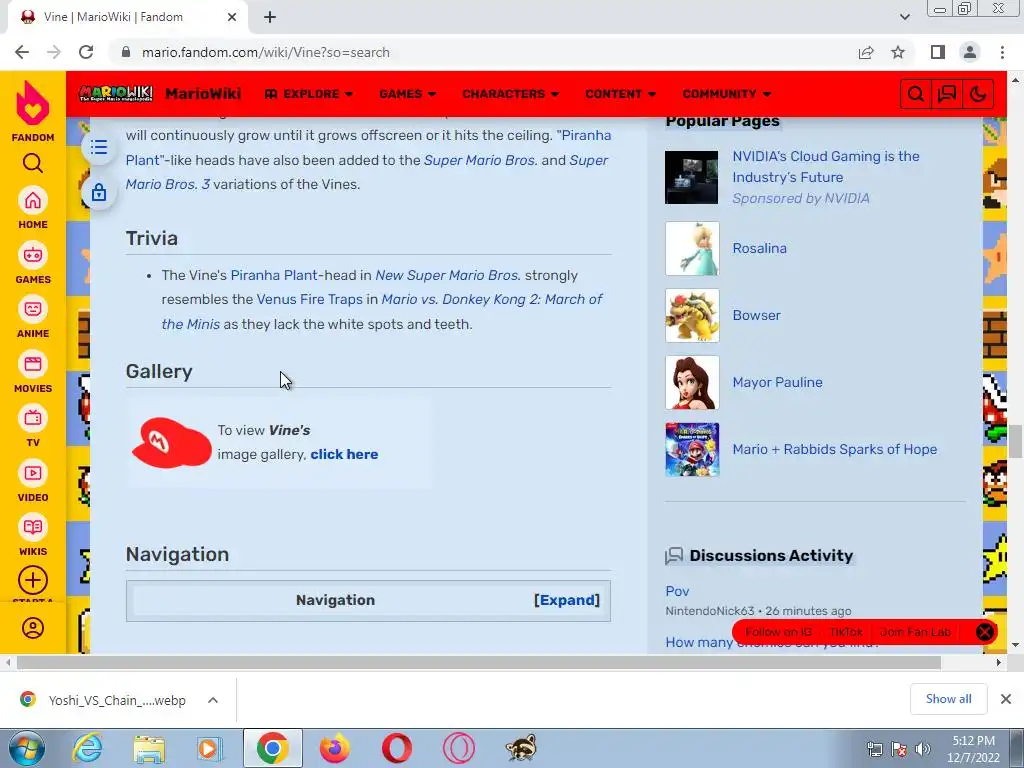Close the downloads bar
The height and width of the screenshot is (768, 1024).
[1006, 699]
